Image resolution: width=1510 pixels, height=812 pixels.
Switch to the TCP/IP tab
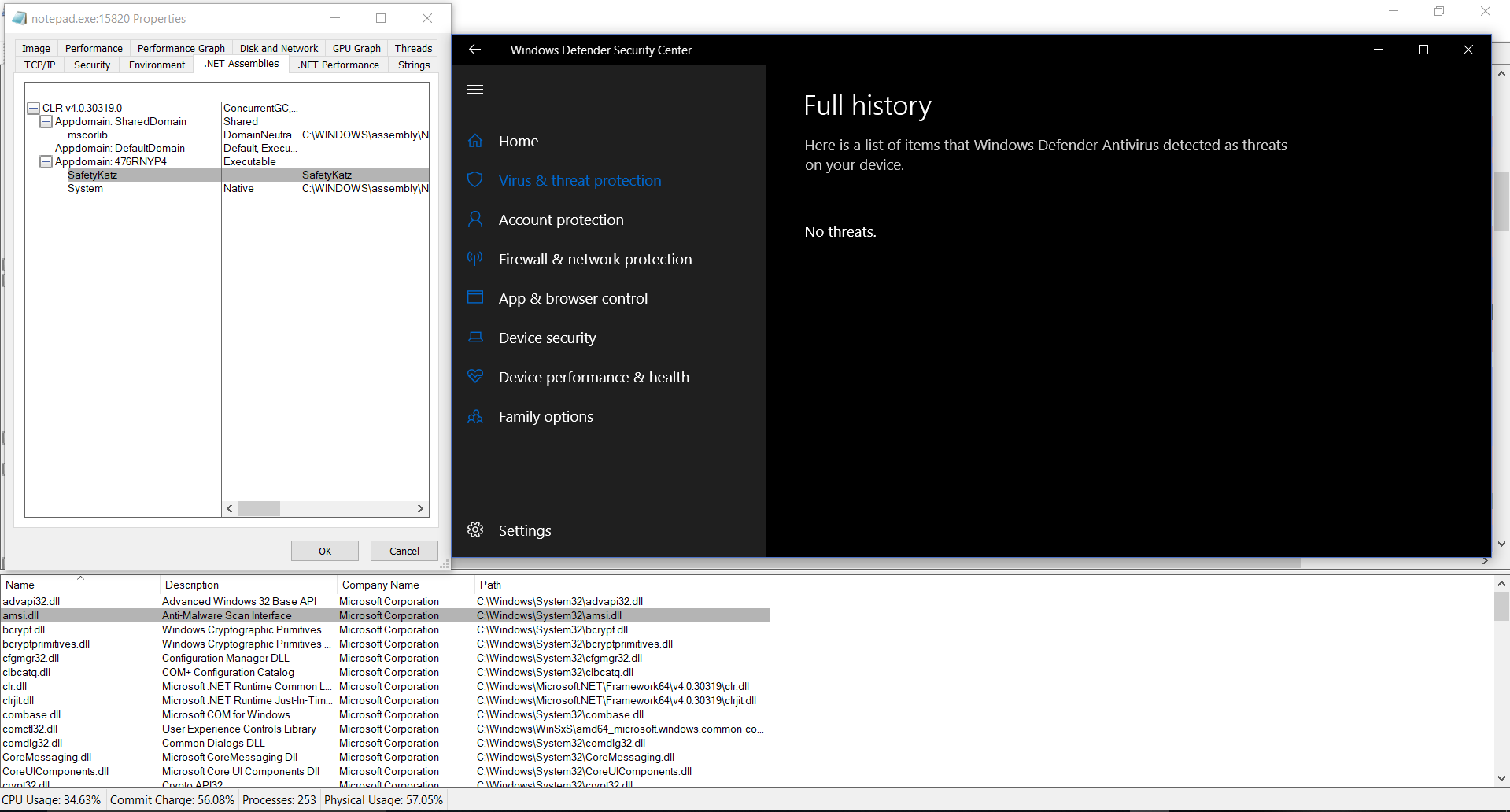[39, 65]
